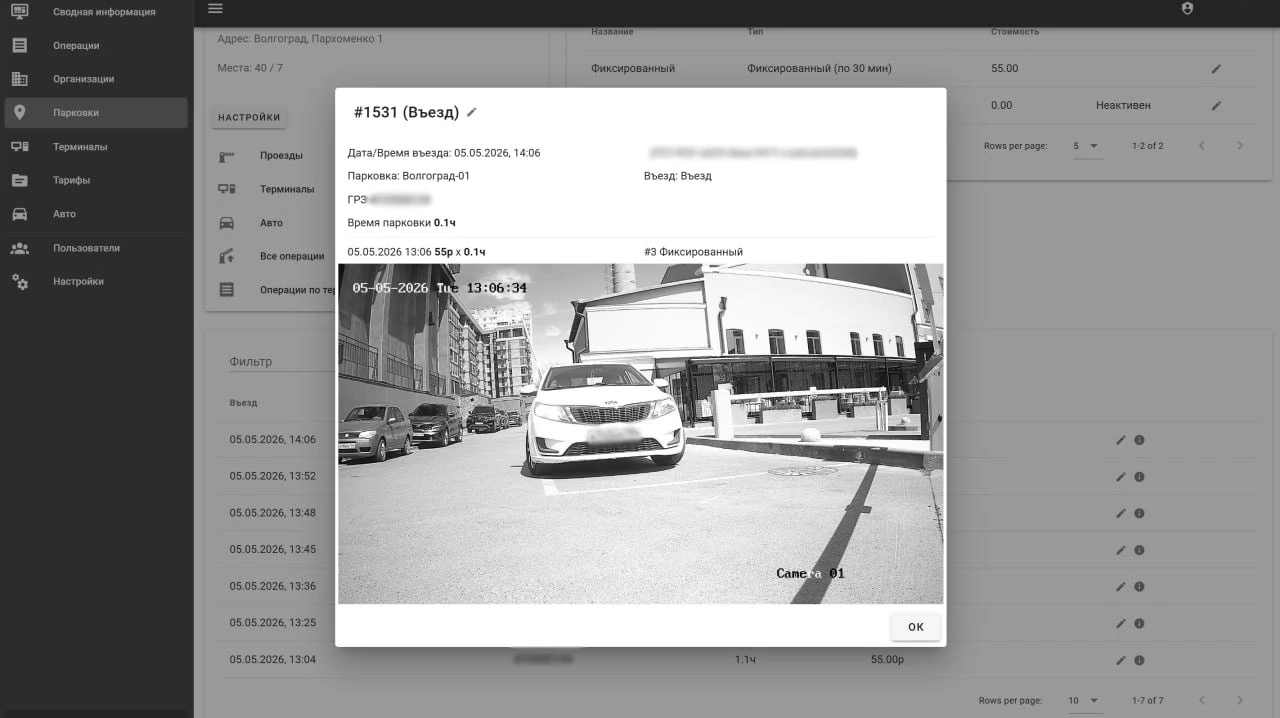Click the 55.00 cost value in tariffs

click(1005, 68)
